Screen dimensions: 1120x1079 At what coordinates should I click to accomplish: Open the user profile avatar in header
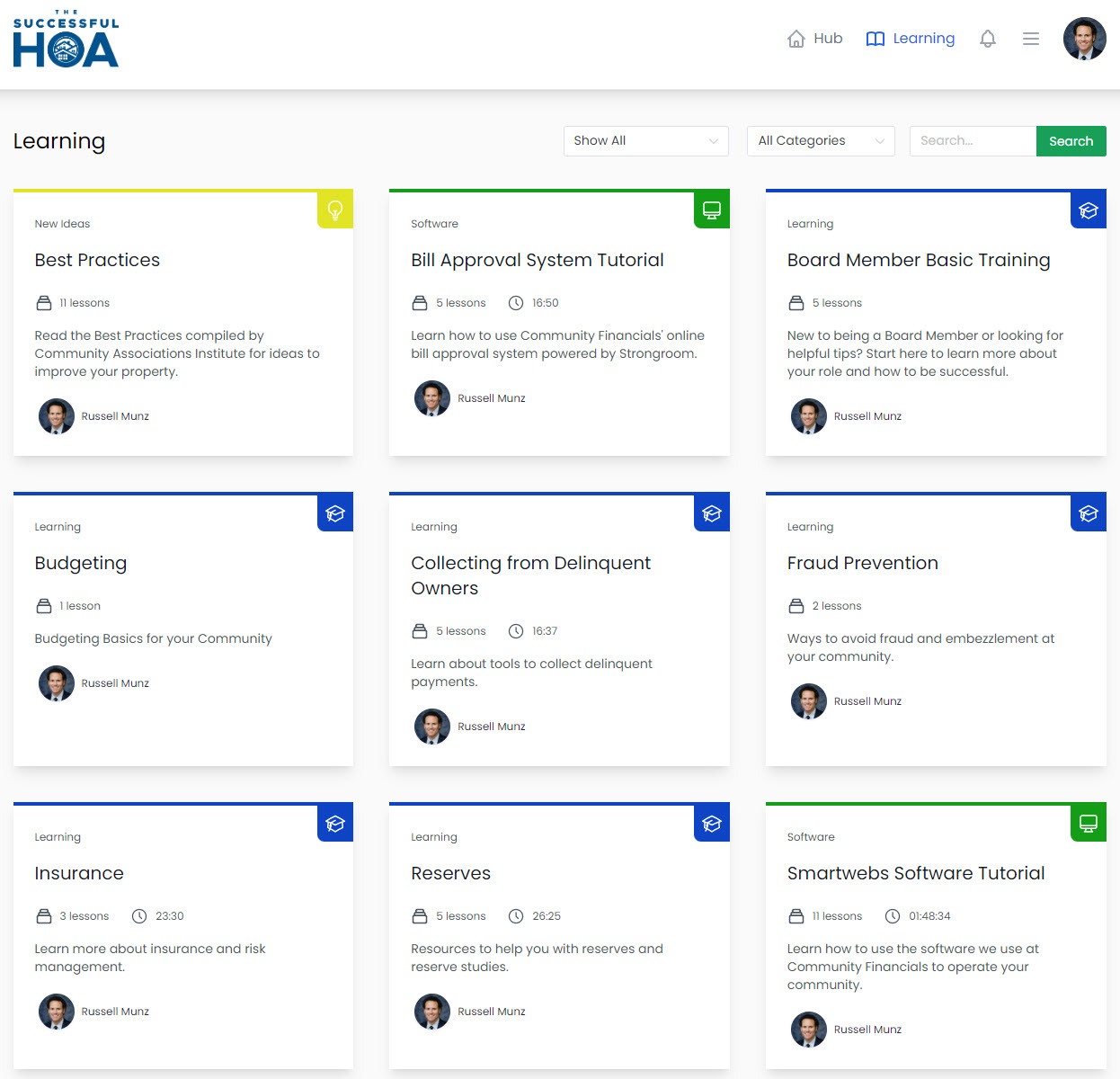[1084, 39]
